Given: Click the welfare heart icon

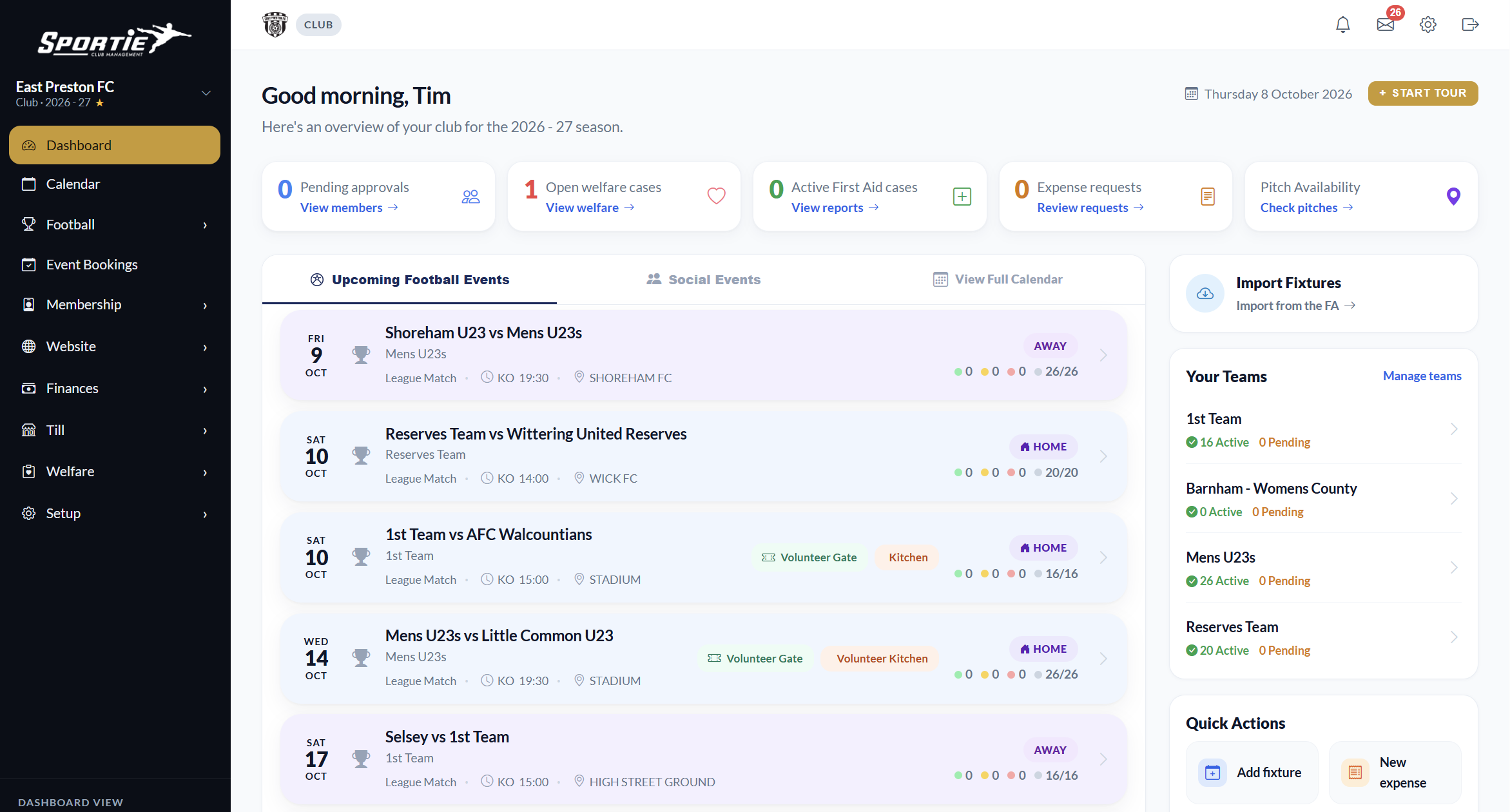Looking at the screenshot, I should pos(716,196).
